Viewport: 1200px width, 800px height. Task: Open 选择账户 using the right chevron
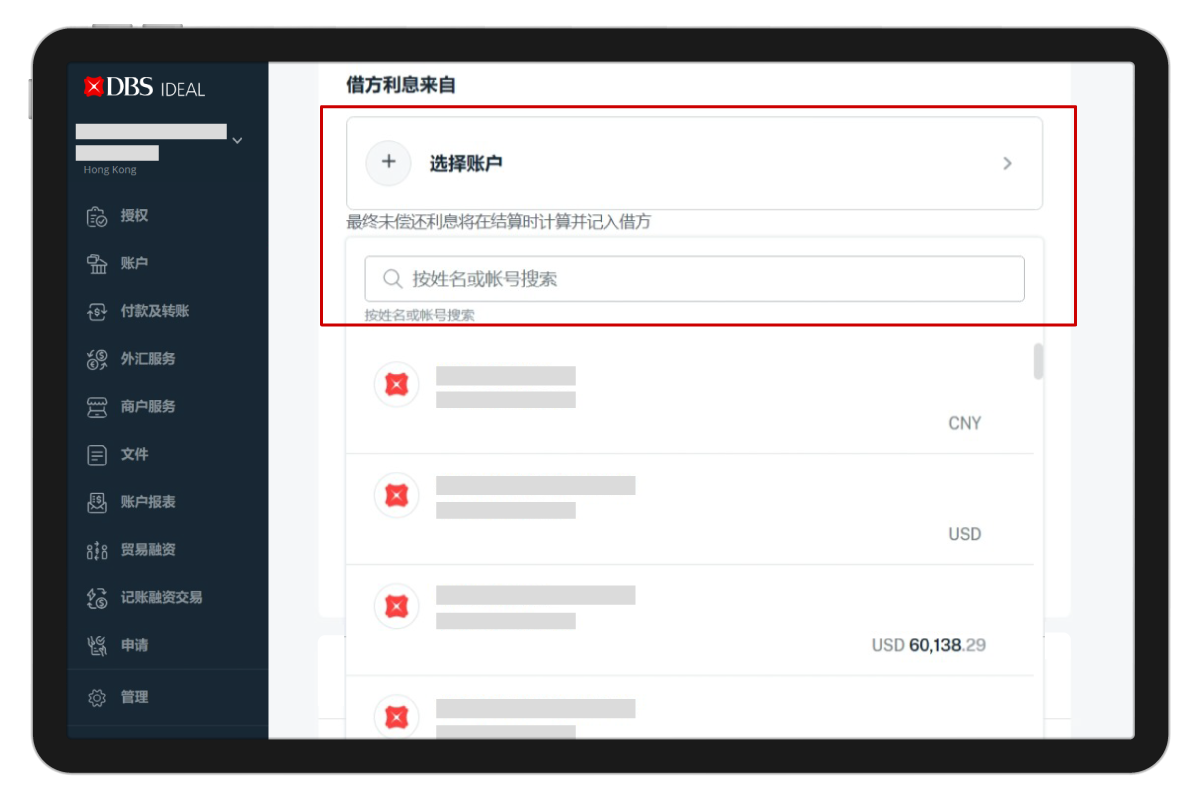[x=1007, y=163]
